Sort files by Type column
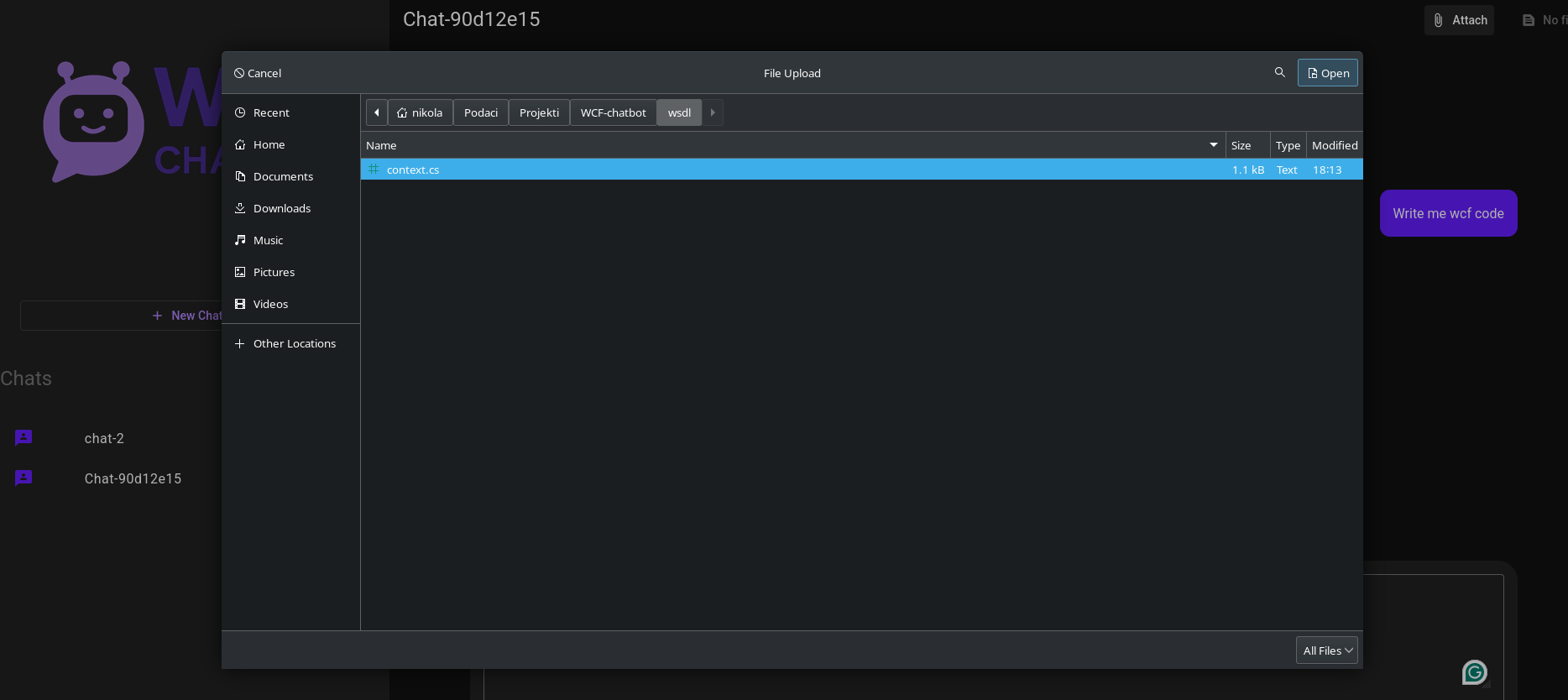 (1288, 145)
